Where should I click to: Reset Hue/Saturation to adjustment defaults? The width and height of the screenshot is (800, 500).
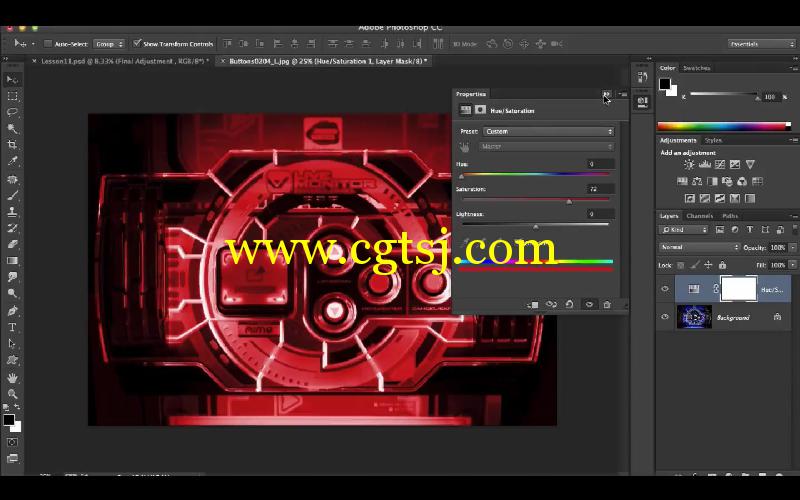569,305
